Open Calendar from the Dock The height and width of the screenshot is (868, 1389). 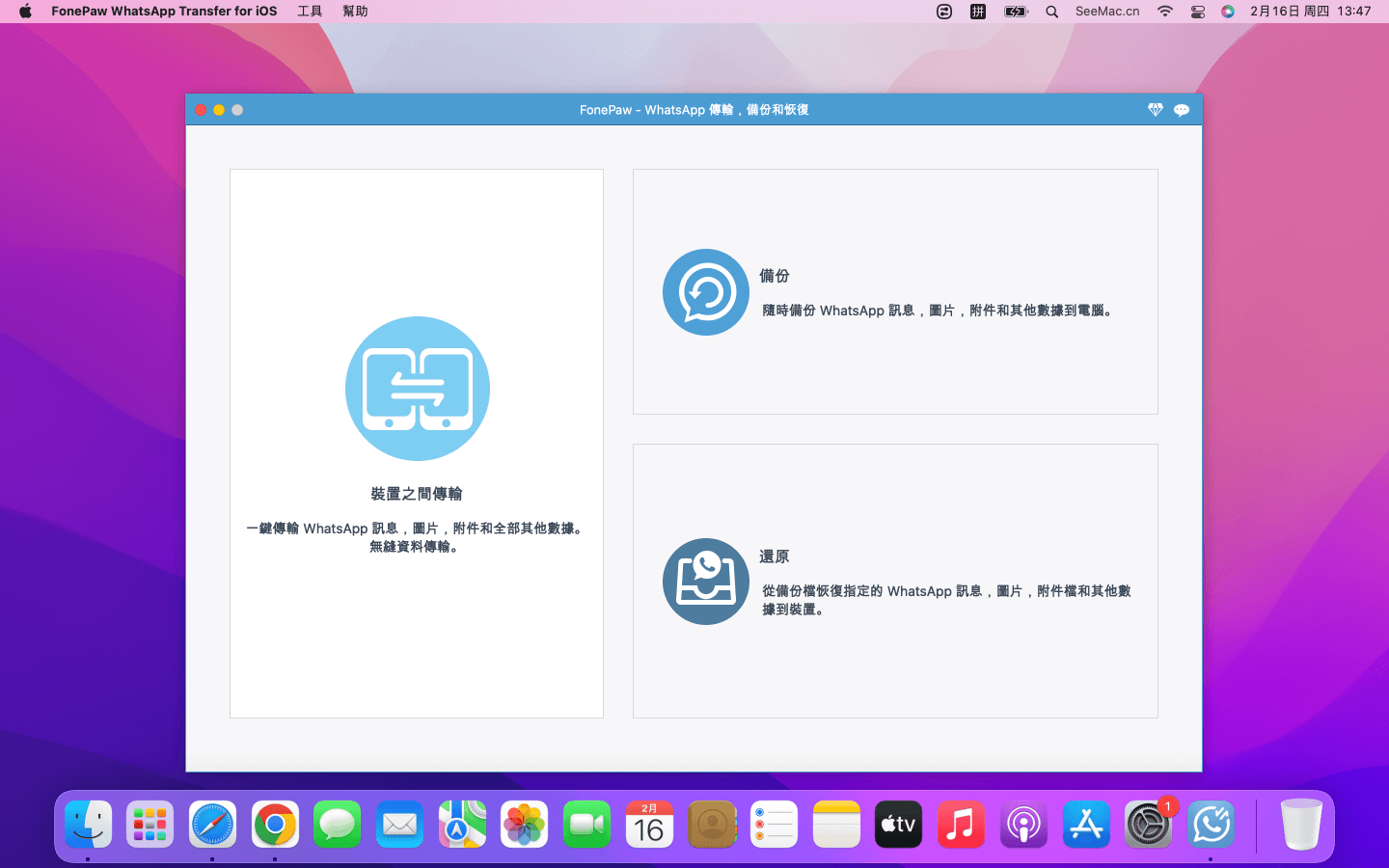[649, 825]
